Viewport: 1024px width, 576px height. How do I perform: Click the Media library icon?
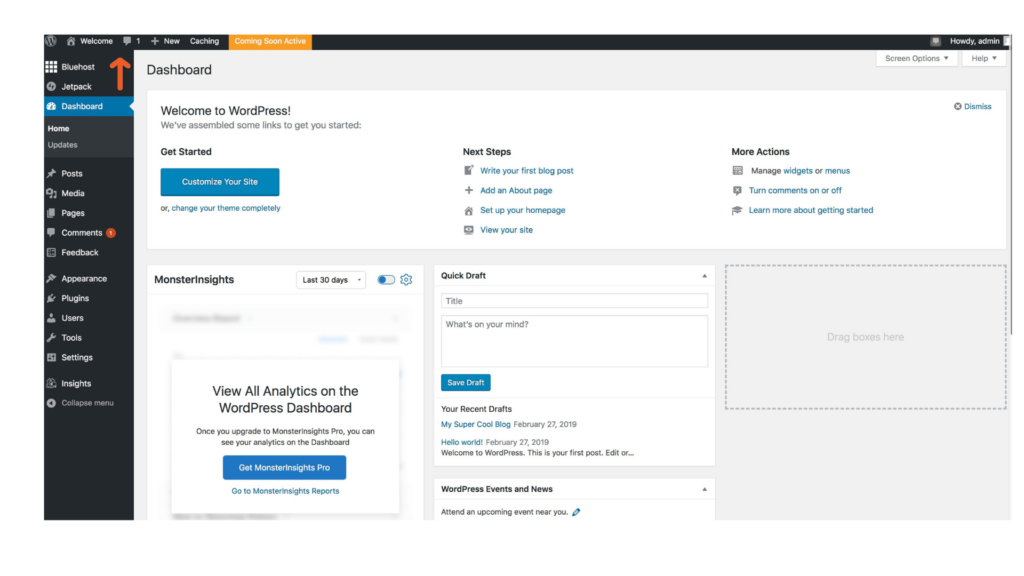point(51,193)
